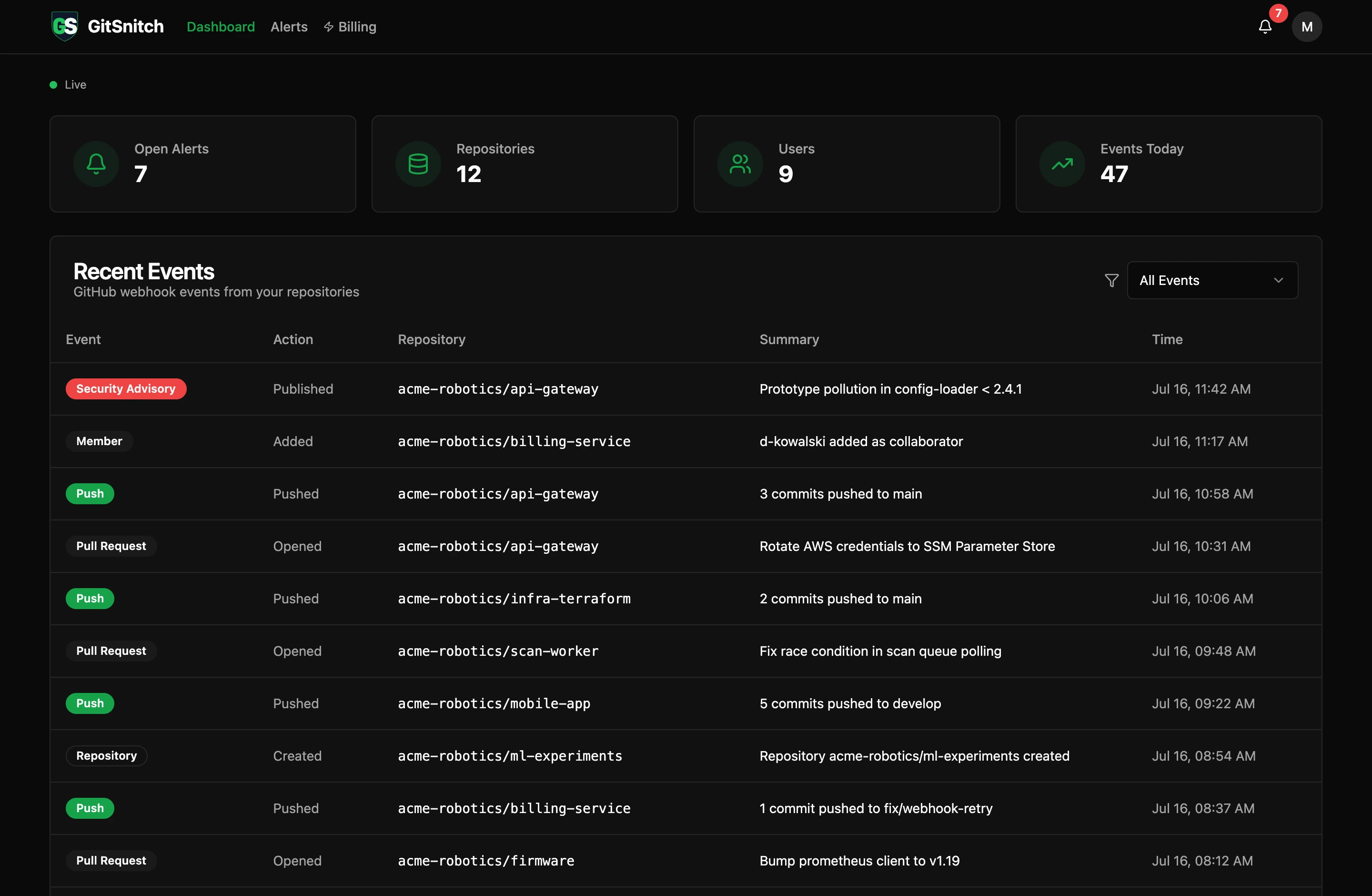Click the Recent Events heading

(143, 272)
